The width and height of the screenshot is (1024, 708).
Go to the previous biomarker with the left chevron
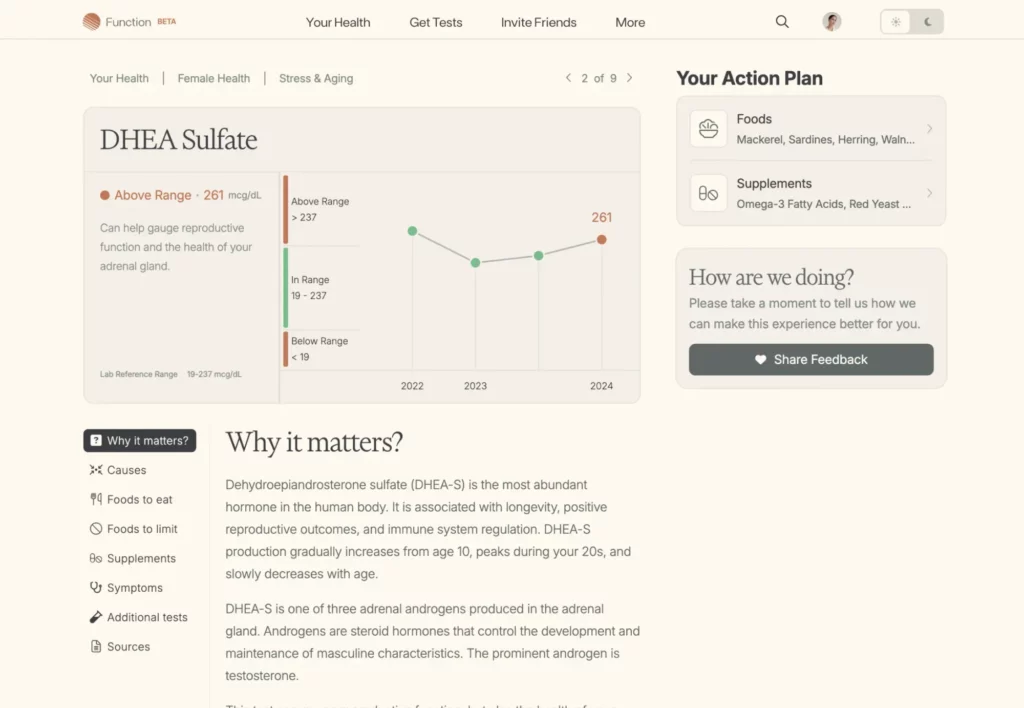pos(568,78)
